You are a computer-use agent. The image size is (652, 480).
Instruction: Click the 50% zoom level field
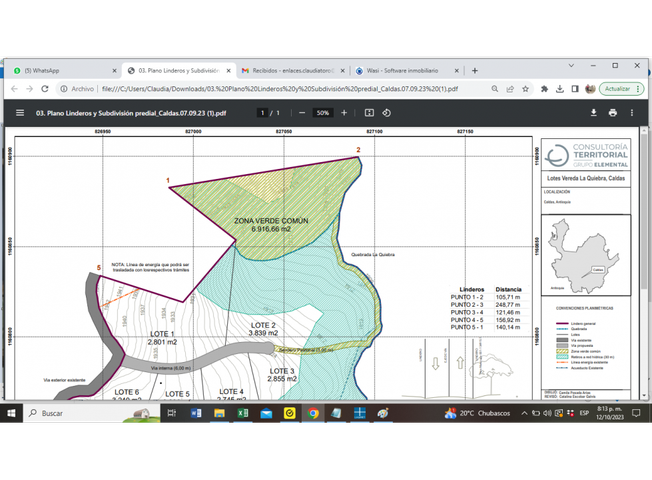[323, 113]
